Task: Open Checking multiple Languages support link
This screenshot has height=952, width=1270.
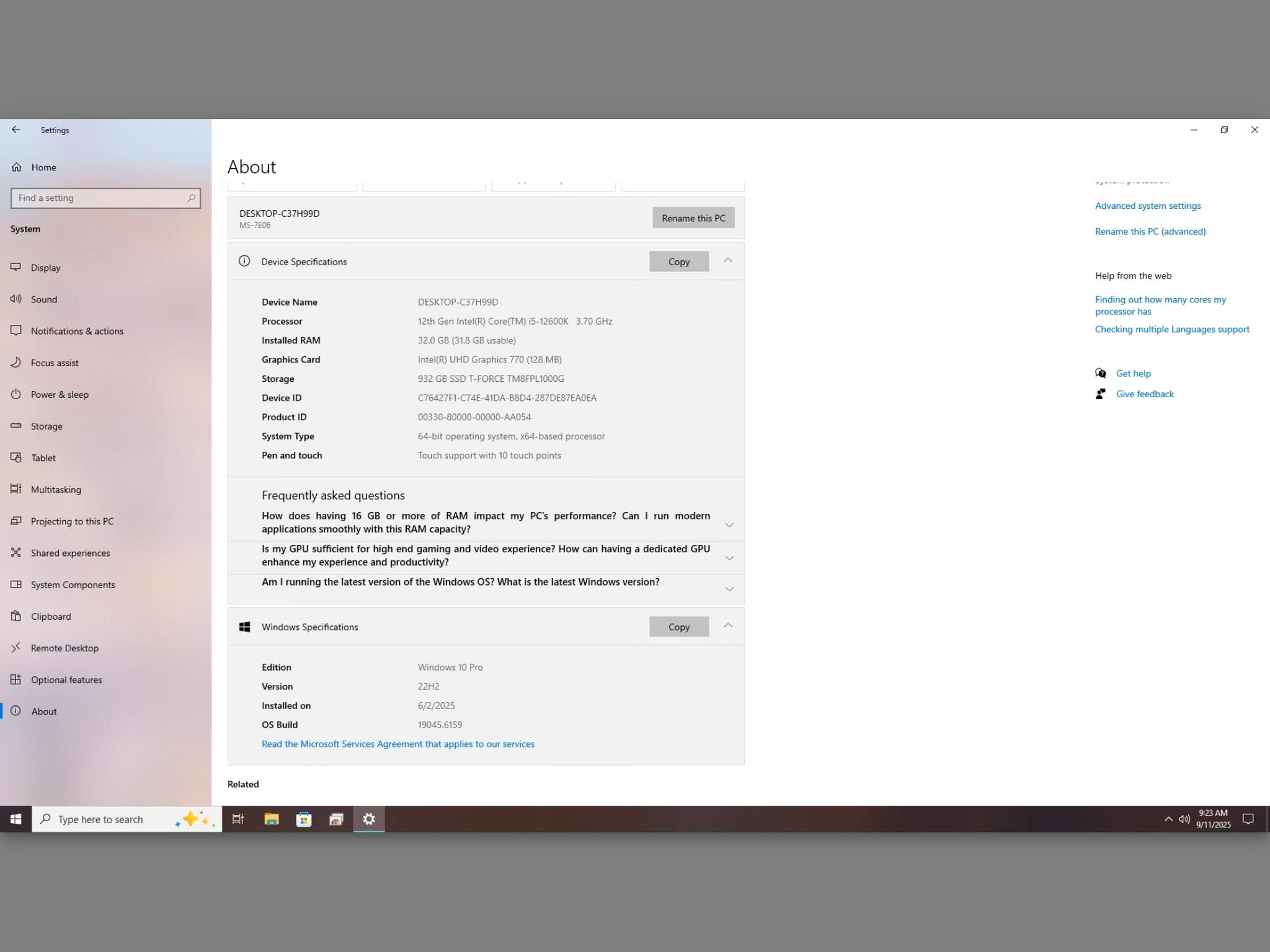Action: 1172,329
